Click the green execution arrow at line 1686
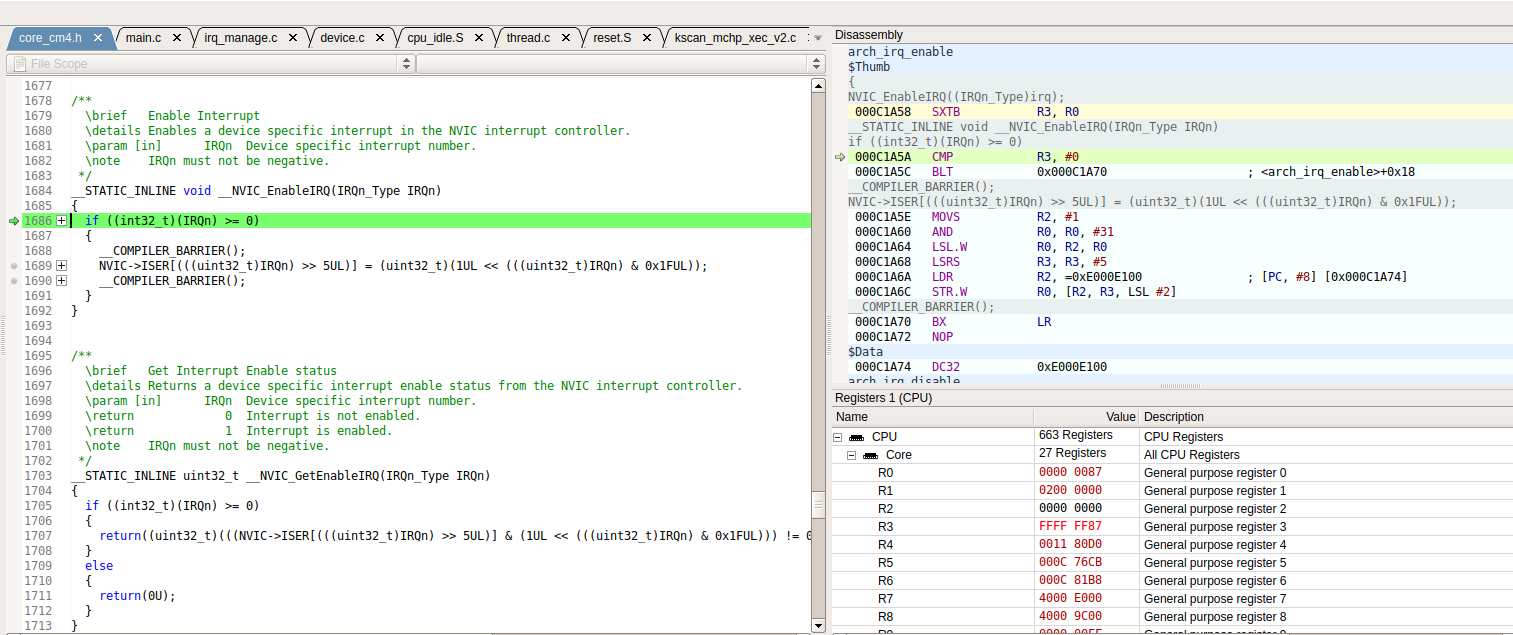 [13, 220]
